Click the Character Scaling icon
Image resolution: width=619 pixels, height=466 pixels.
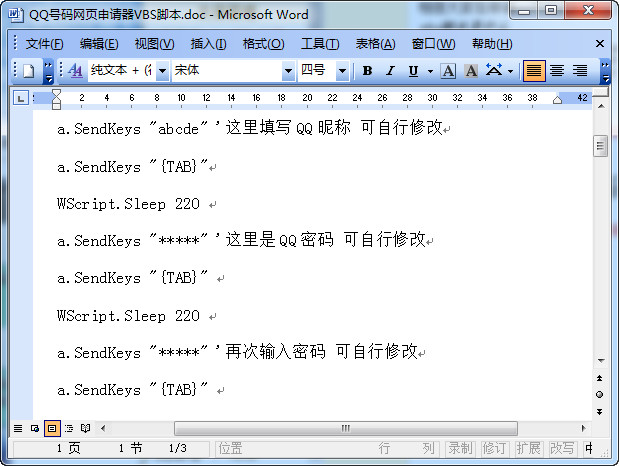pos(494,70)
